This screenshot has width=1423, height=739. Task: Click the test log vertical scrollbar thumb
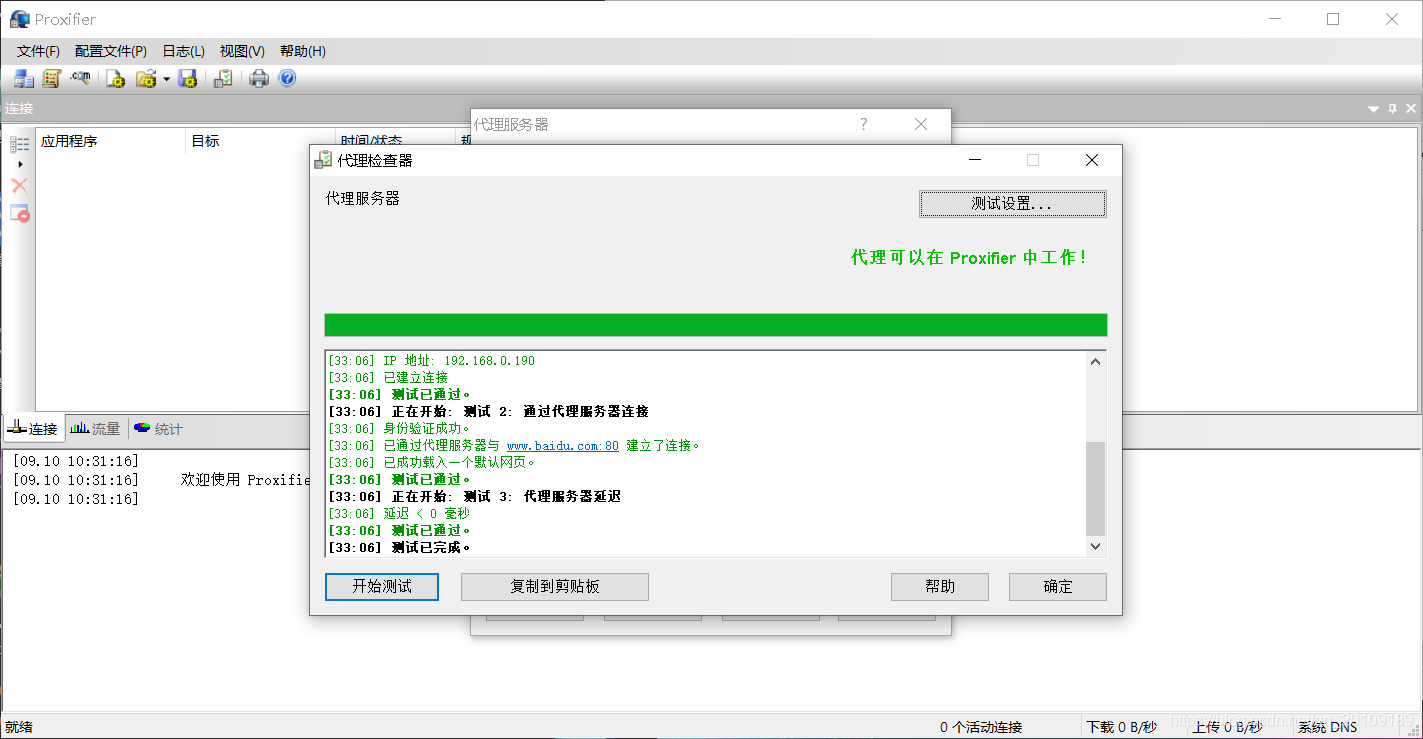pos(1095,489)
